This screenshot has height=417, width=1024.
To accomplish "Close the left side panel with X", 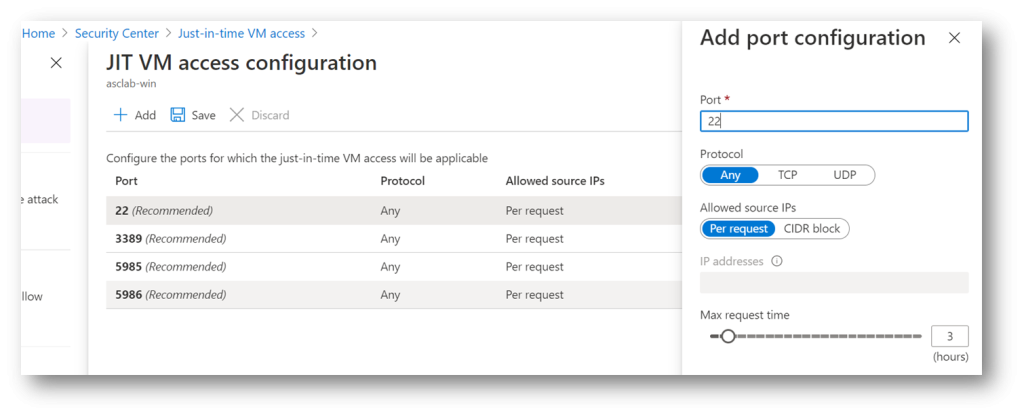I will (x=56, y=63).
